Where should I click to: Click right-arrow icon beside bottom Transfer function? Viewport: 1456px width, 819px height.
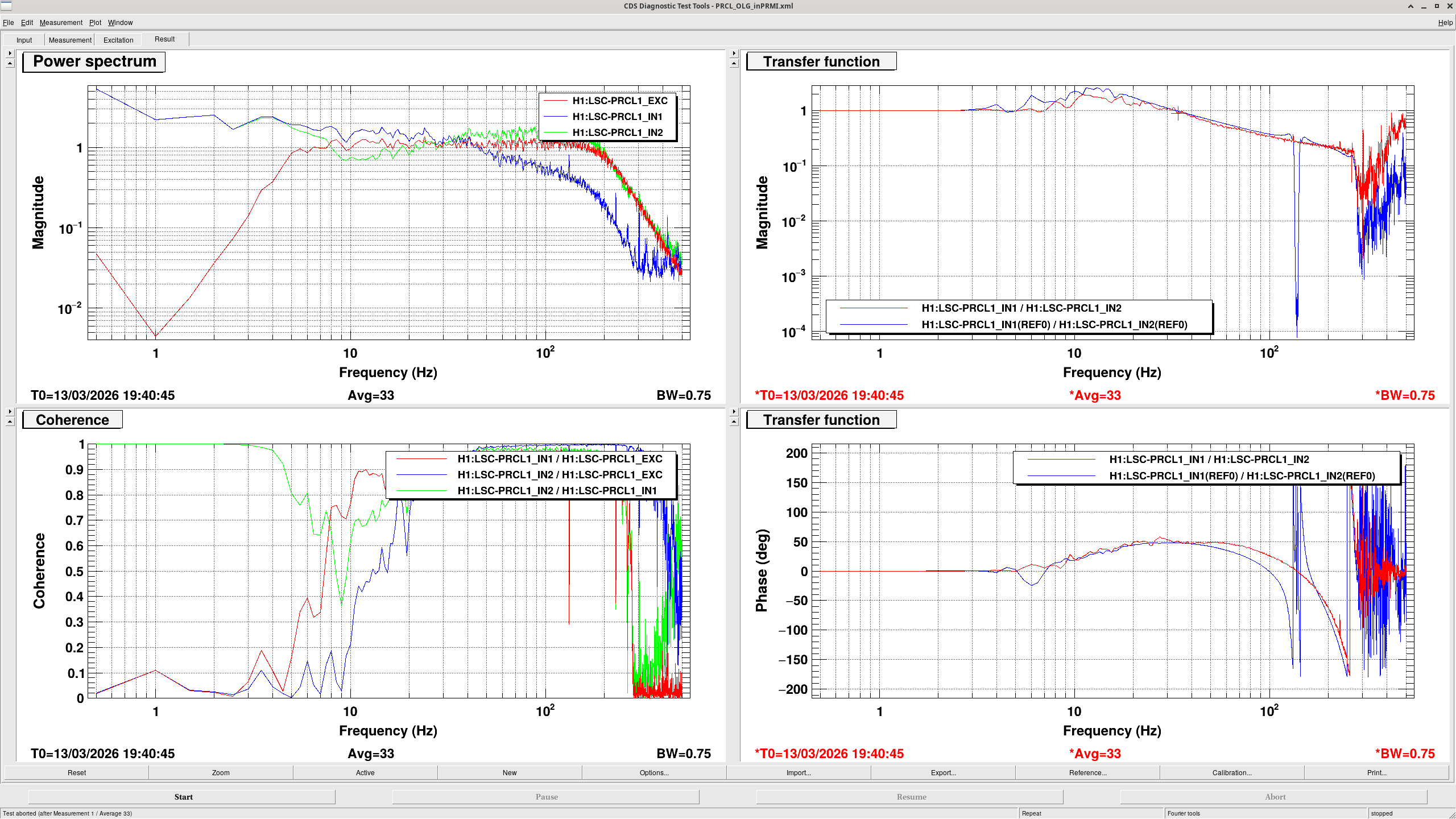[x=734, y=411]
